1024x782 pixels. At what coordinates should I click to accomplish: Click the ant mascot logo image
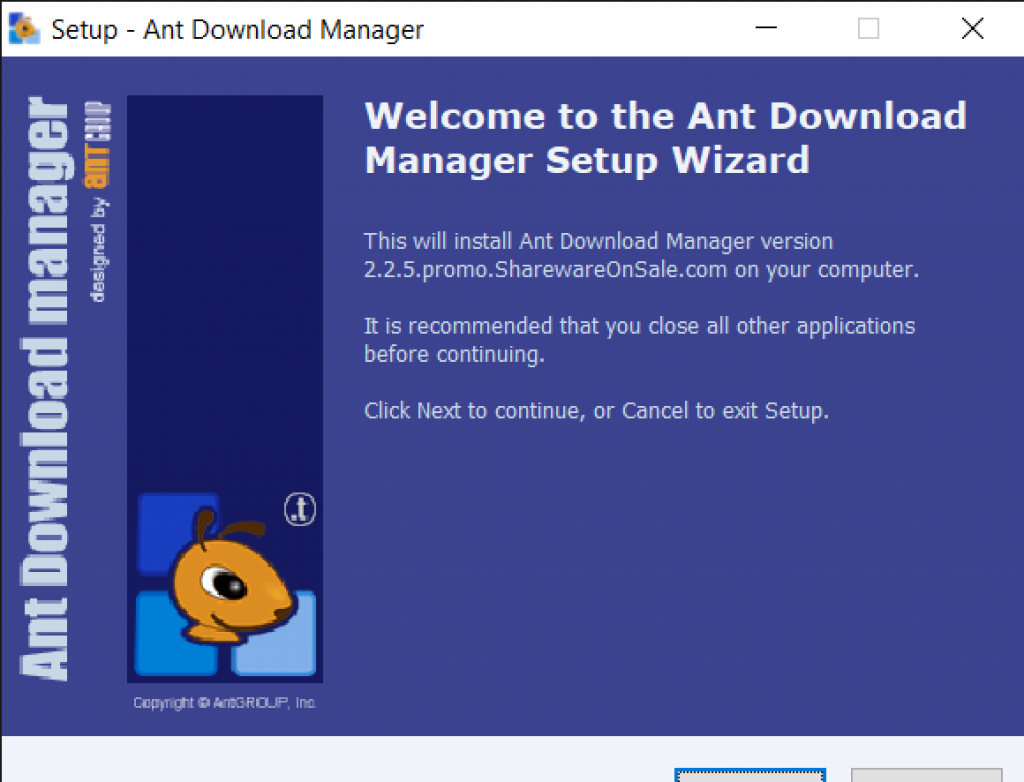pos(225,585)
